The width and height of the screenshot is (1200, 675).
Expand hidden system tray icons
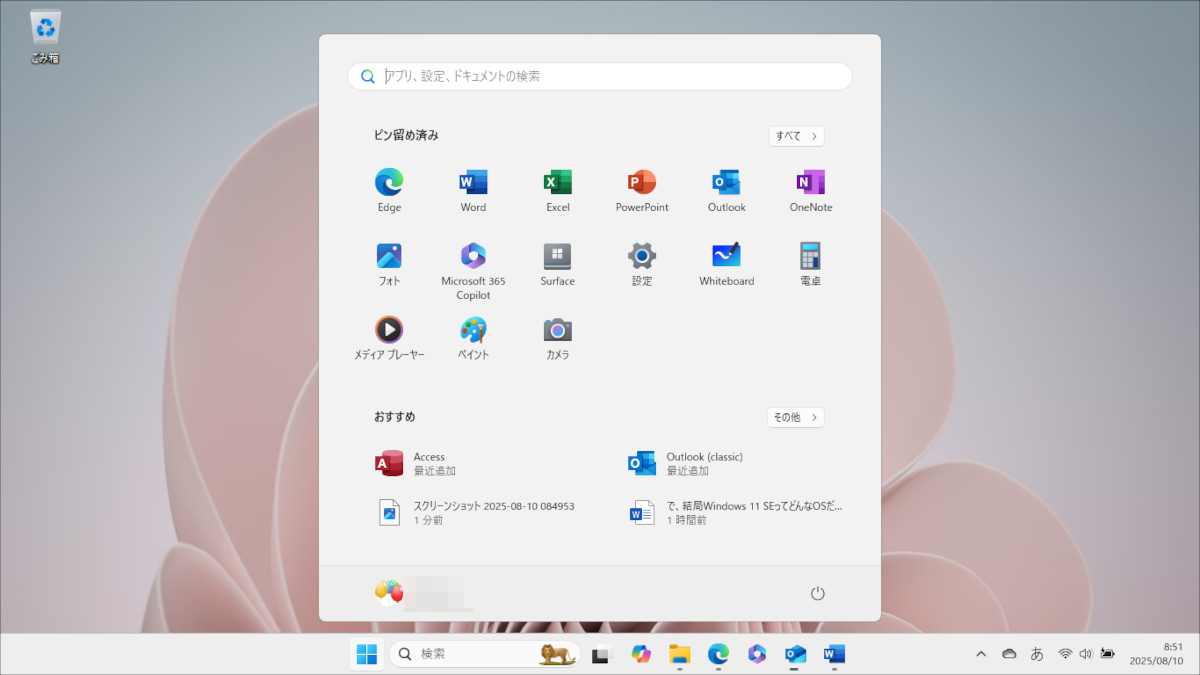tap(982, 654)
